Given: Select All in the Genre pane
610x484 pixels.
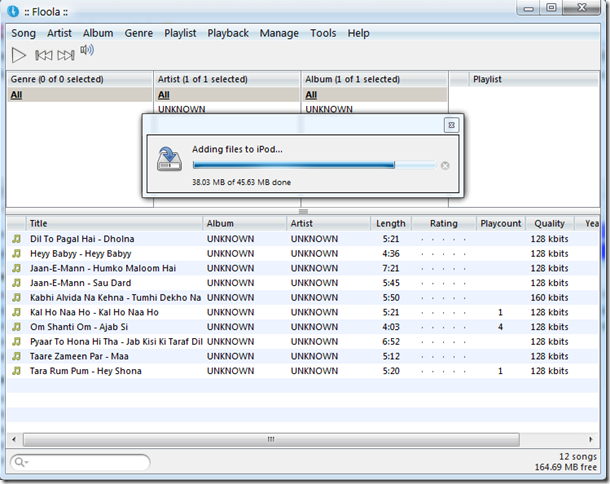Looking at the screenshot, I should coord(80,95).
